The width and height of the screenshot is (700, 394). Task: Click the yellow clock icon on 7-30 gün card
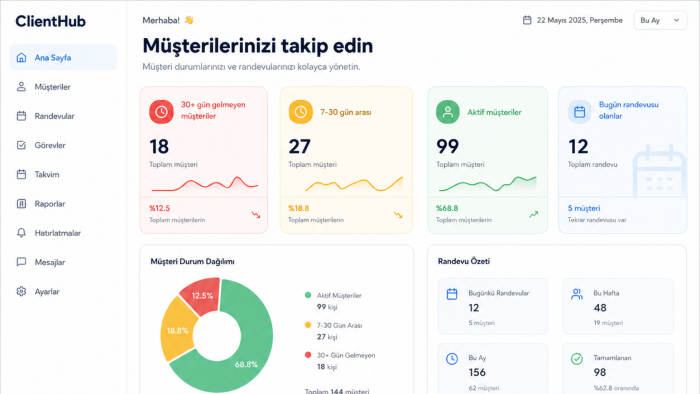(x=300, y=112)
